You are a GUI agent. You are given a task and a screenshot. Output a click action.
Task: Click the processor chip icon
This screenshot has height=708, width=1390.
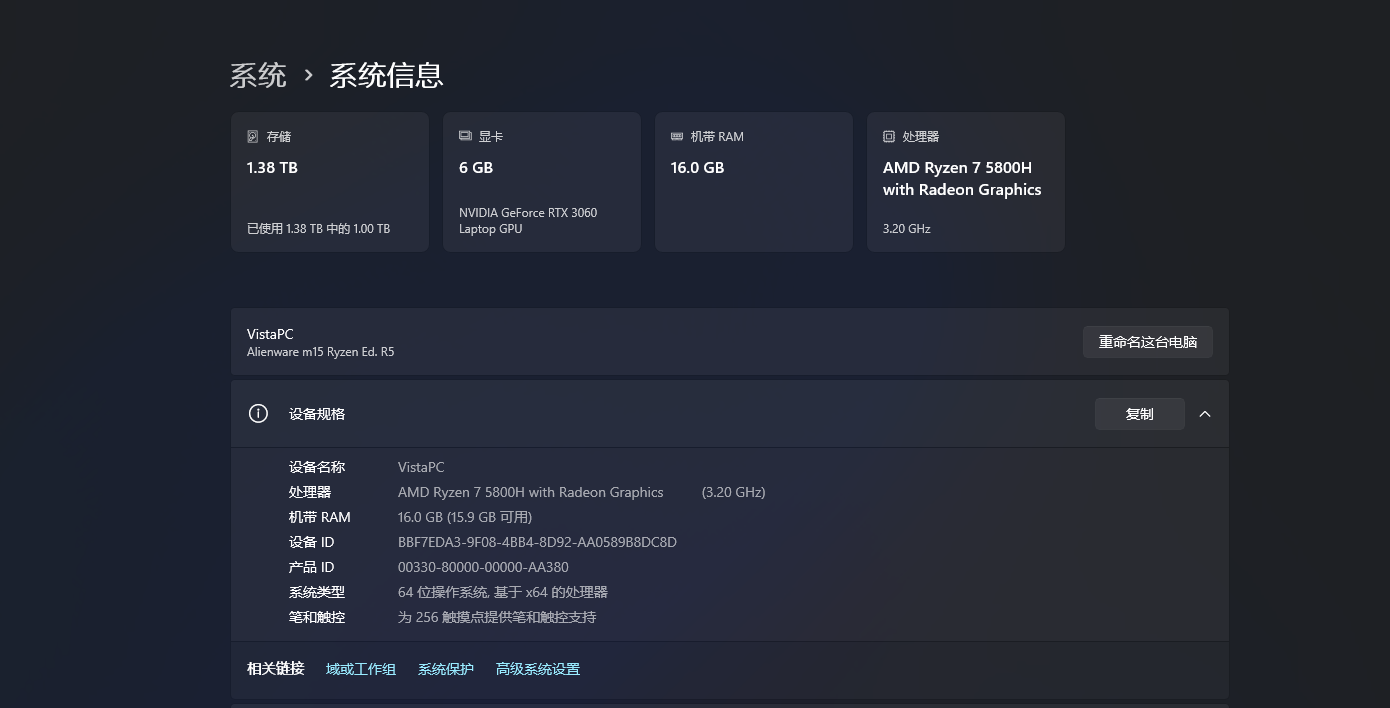click(x=889, y=136)
